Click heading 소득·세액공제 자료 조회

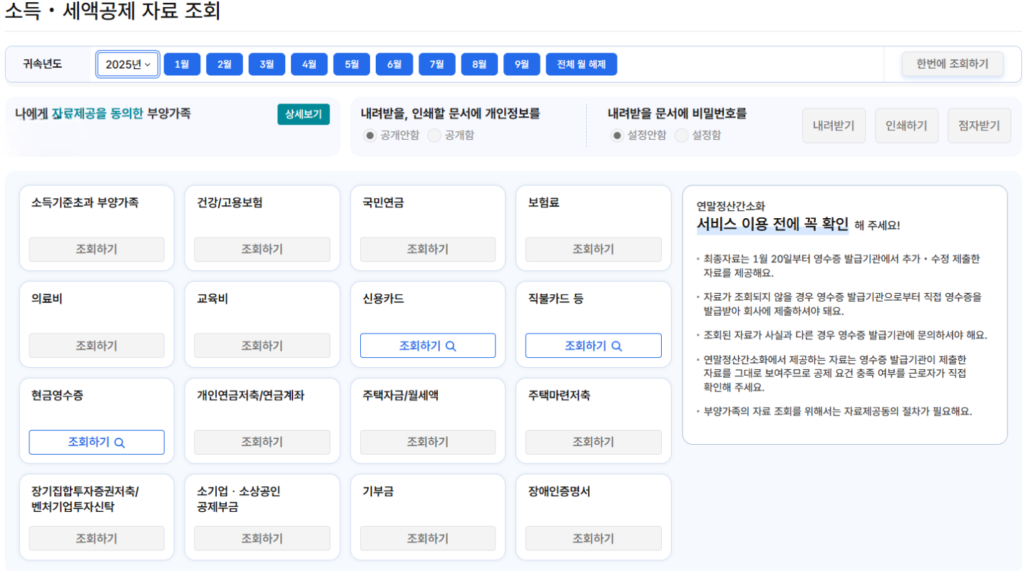(112, 11)
